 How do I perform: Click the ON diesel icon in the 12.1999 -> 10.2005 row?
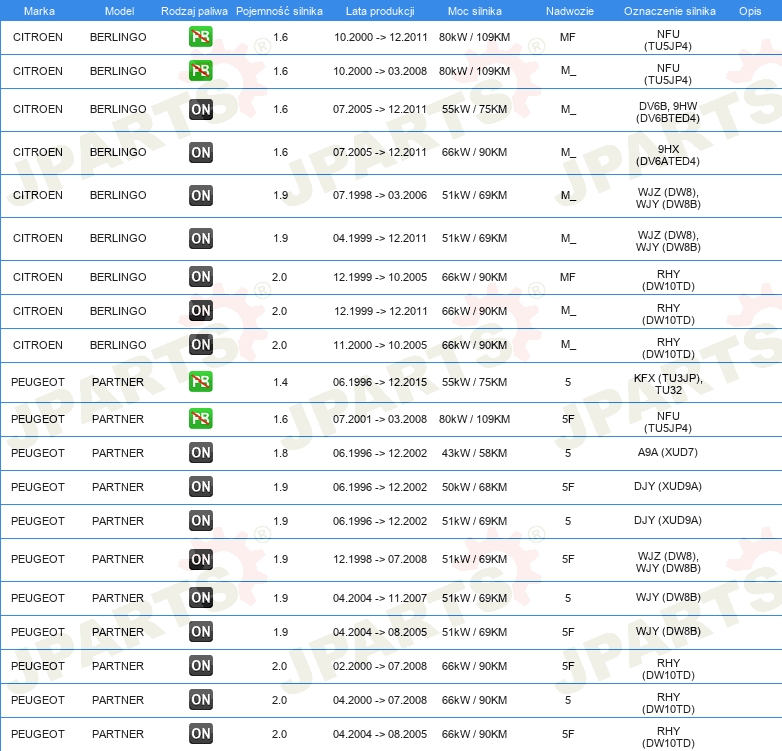200,277
